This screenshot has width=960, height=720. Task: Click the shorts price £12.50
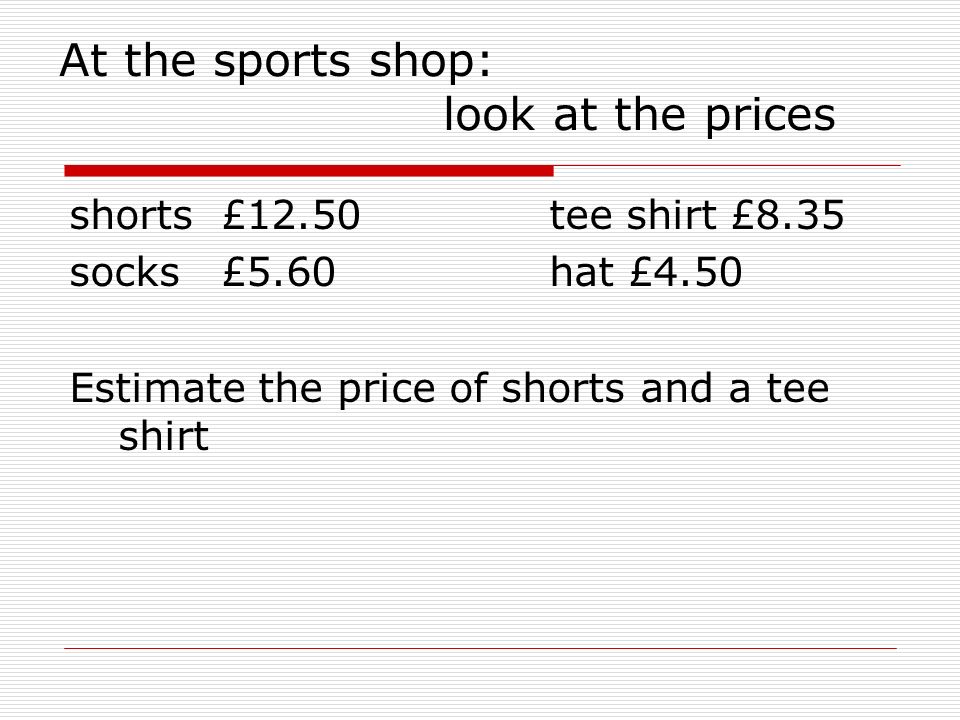coord(291,215)
